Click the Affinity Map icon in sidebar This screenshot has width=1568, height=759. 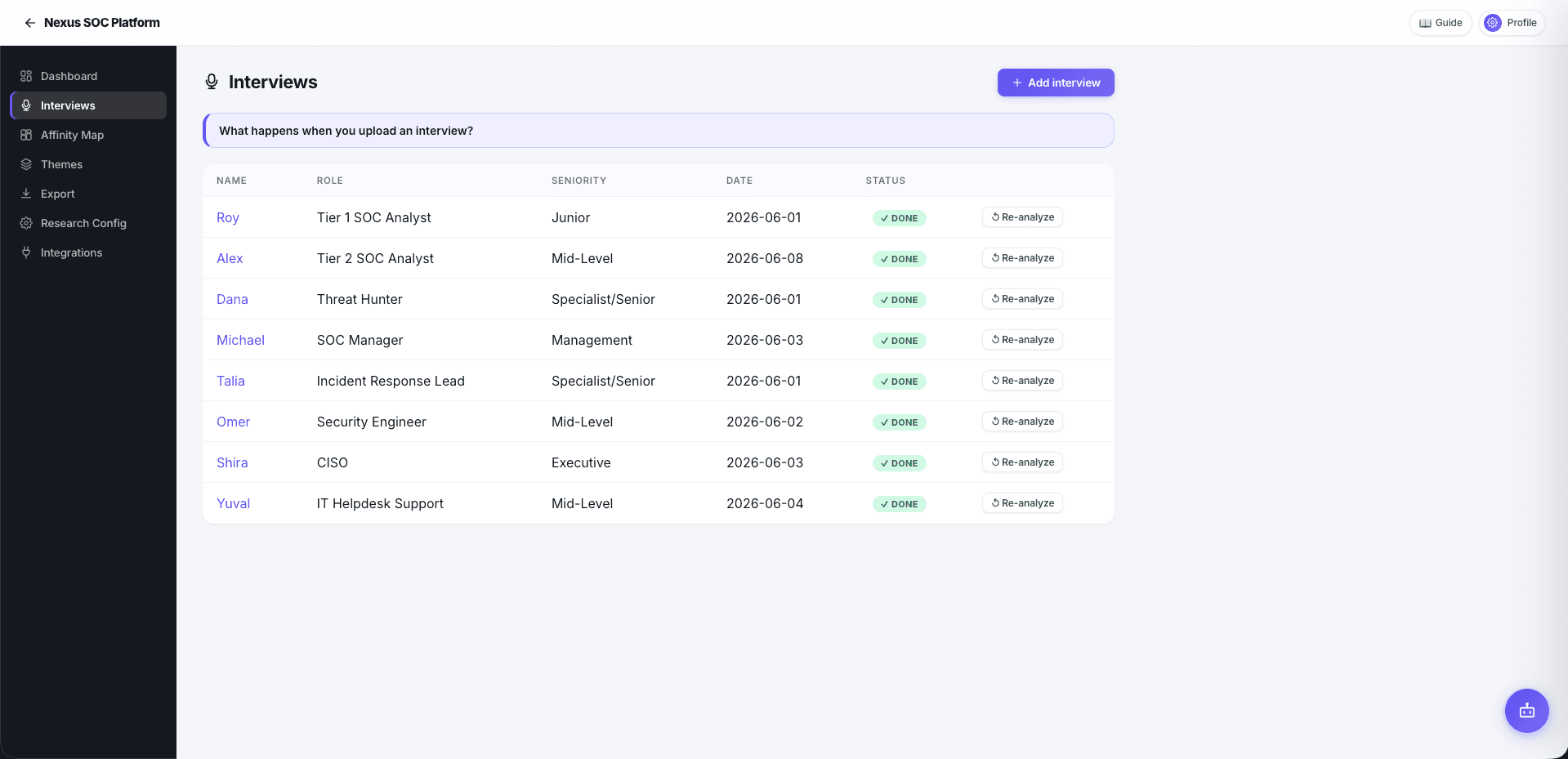[x=26, y=135]
